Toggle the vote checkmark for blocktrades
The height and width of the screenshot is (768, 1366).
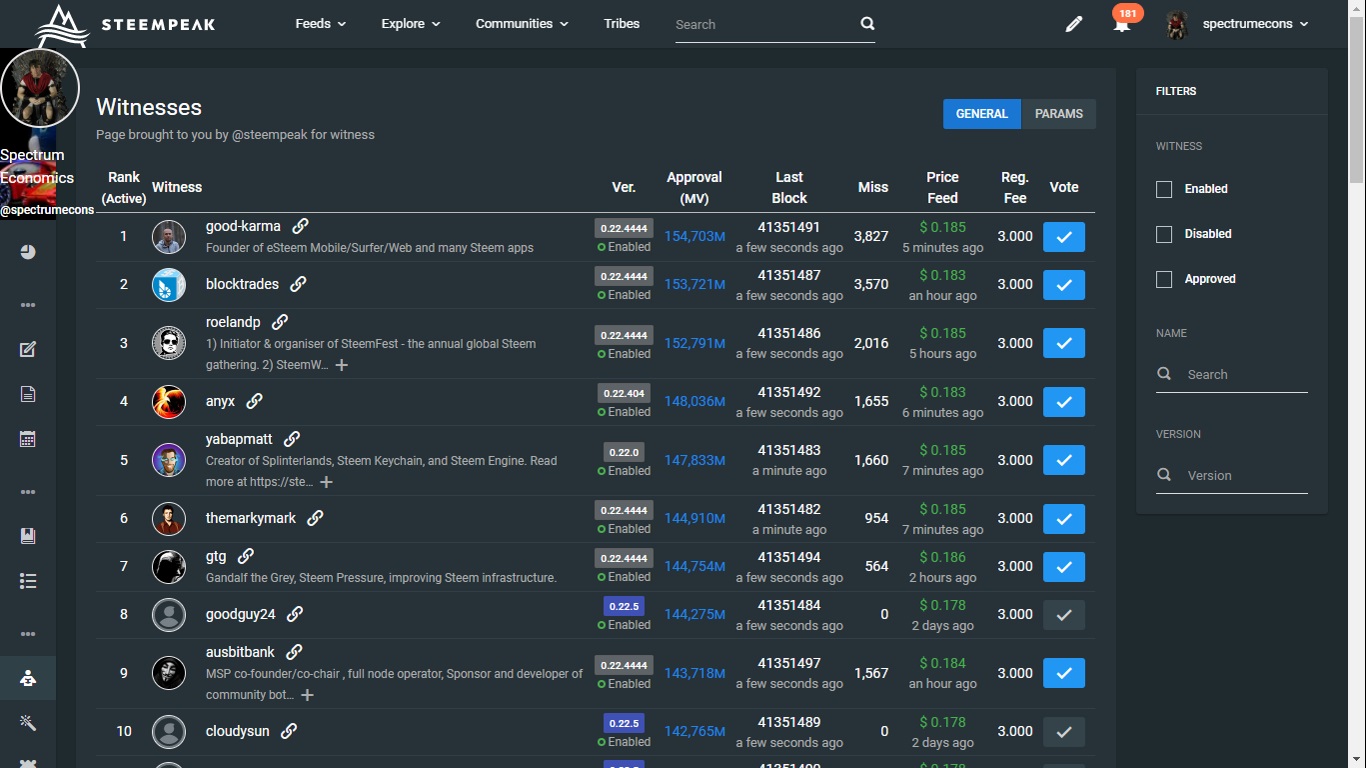click(1064, 285)
